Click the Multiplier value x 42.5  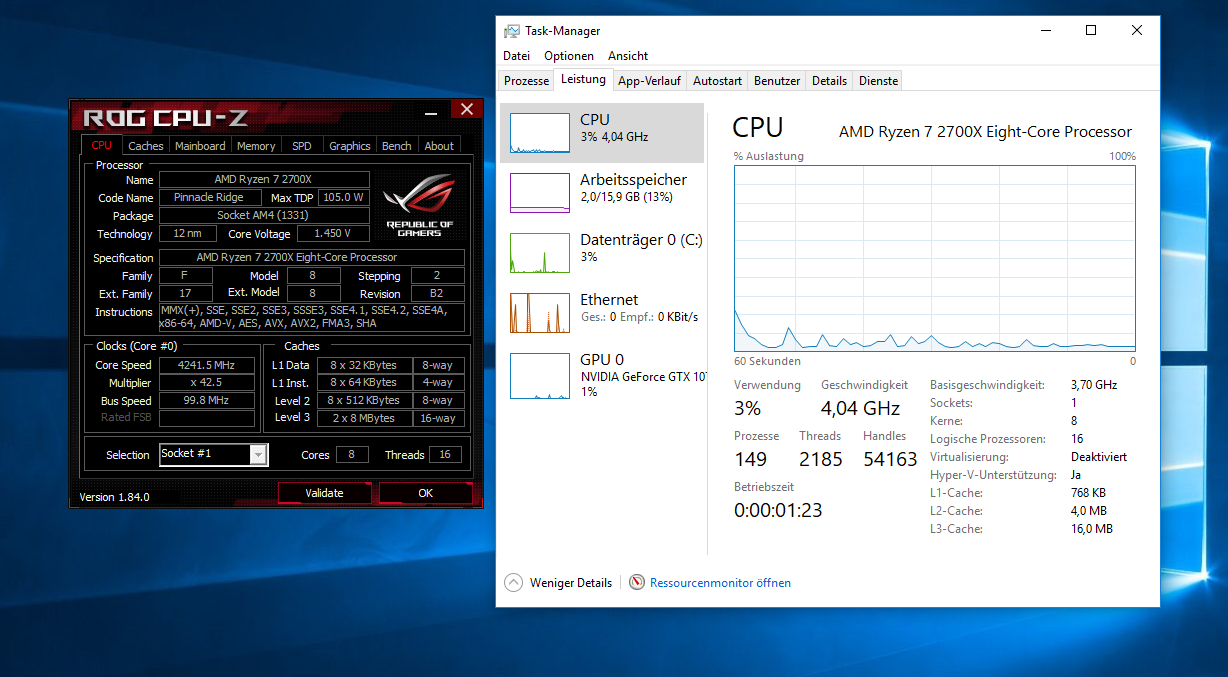pyautogui.click(x=207, y=383)
